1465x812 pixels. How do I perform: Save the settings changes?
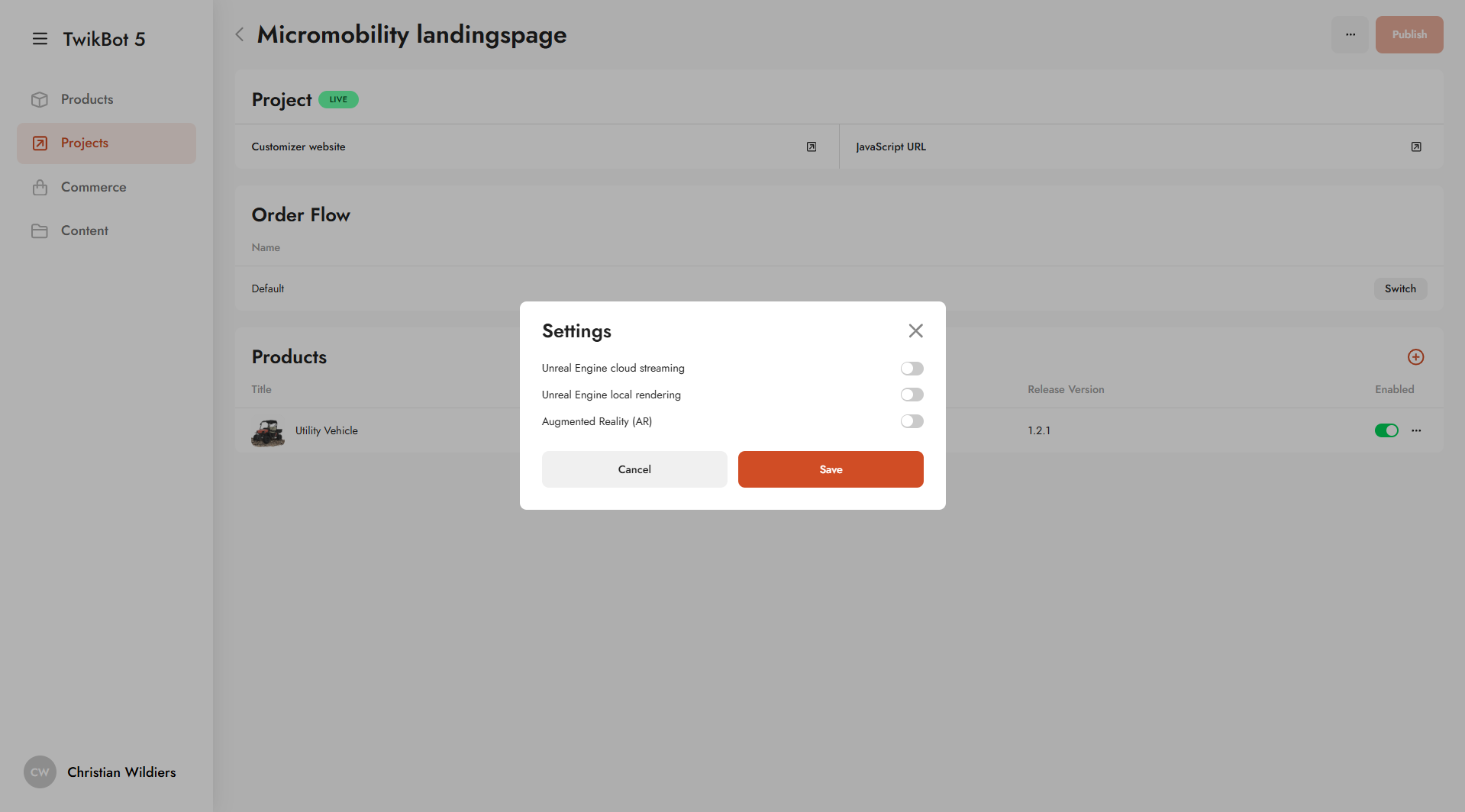pos(830,469)
